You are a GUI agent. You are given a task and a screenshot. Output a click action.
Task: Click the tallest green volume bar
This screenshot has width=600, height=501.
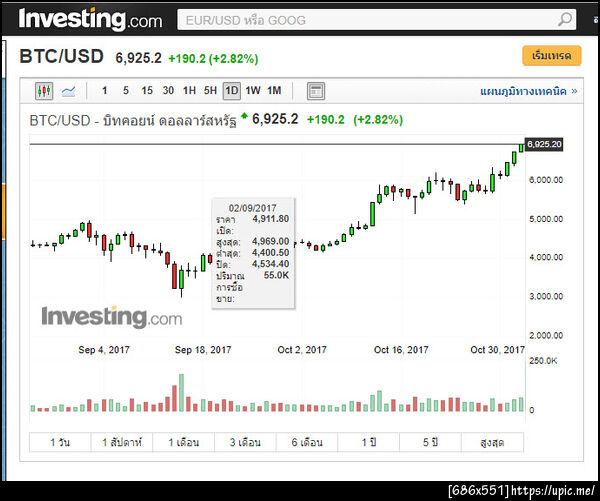[181, 393]
